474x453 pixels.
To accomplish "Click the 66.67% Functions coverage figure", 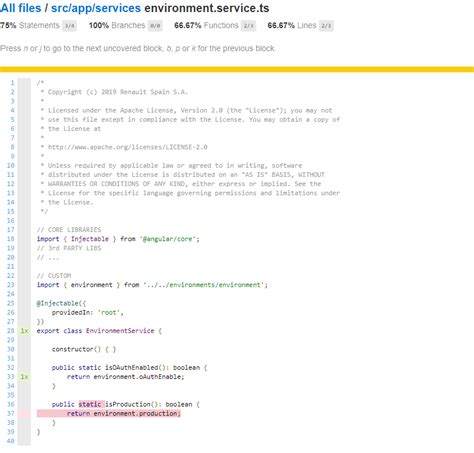I will tap(206, 25).
